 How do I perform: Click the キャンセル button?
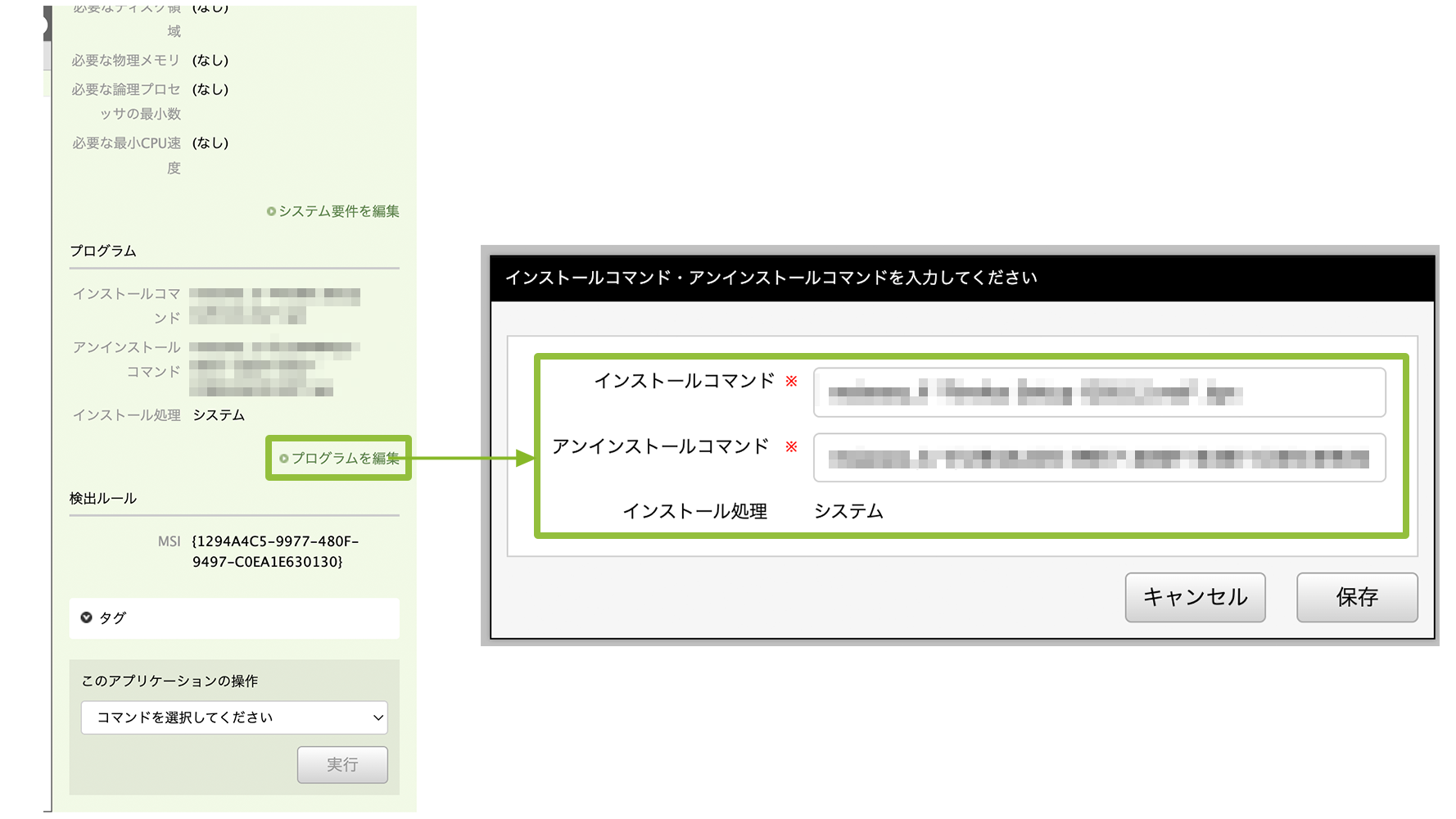pos(1195,597)
